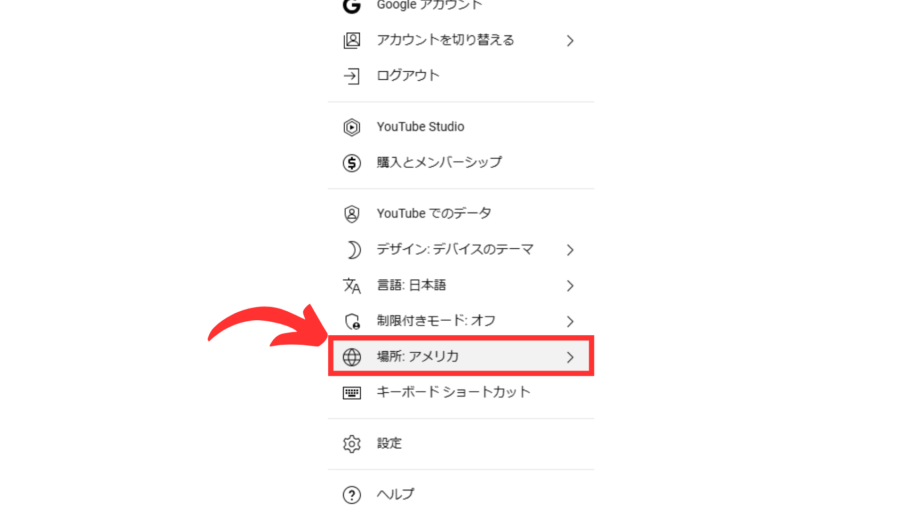Click the shield person data icon

[x=351, y=214]
